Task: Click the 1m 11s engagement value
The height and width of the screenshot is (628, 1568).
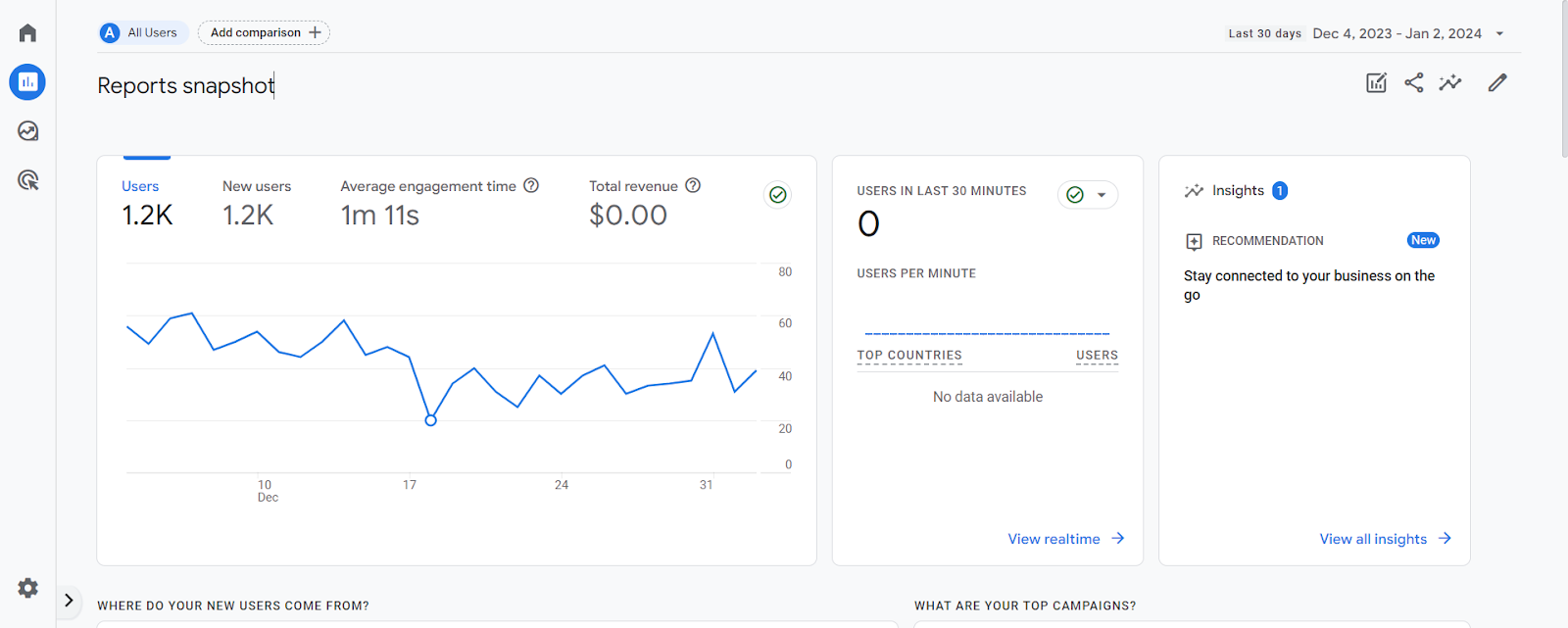Action: pyautogui.click(x=380, y=216)
